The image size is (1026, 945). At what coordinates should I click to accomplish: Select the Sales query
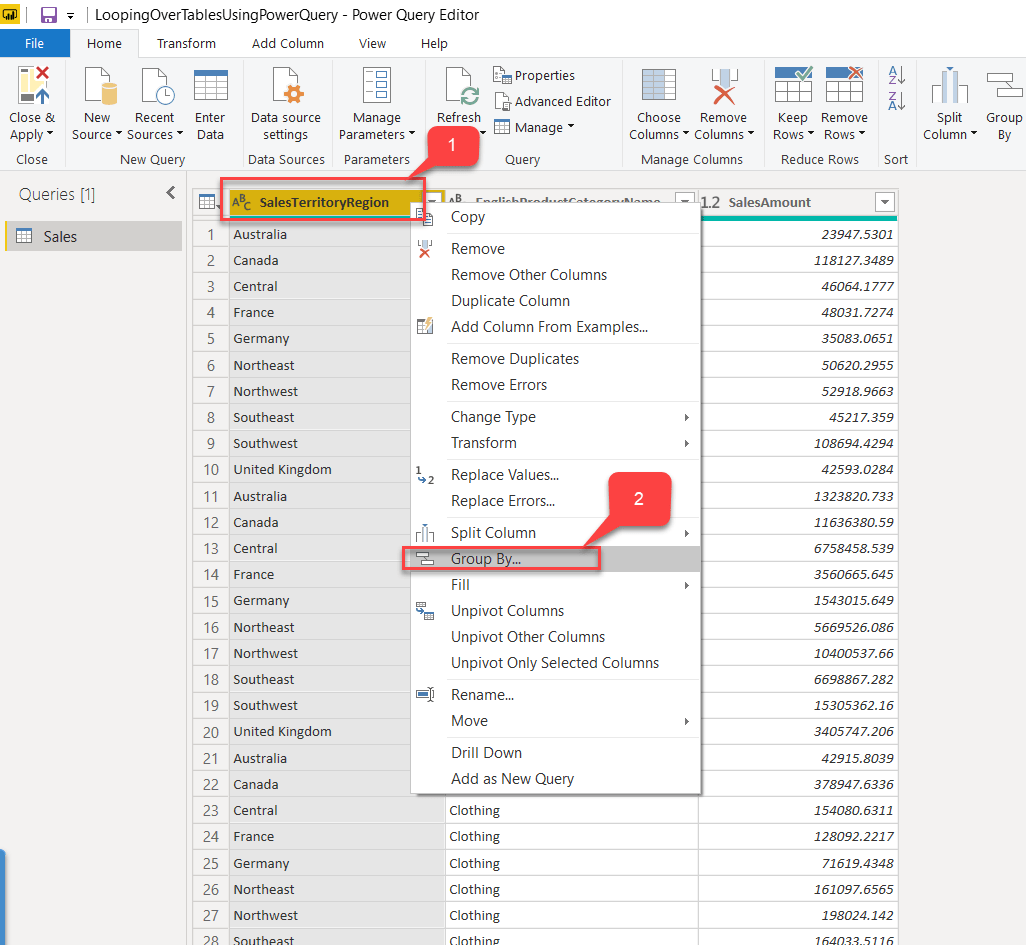pos(60,237)
